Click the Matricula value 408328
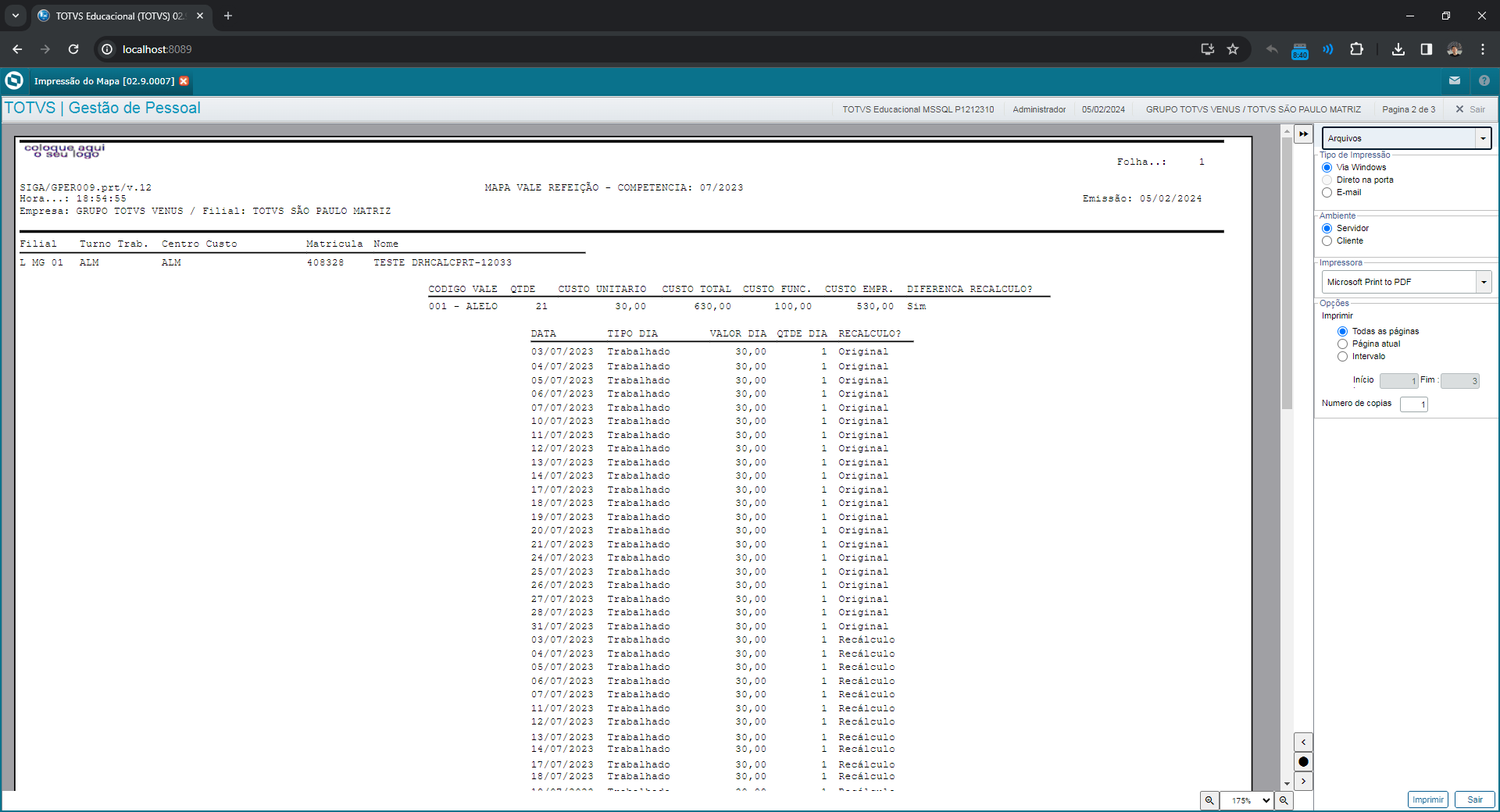1500x812 pixels. [325, 262]
